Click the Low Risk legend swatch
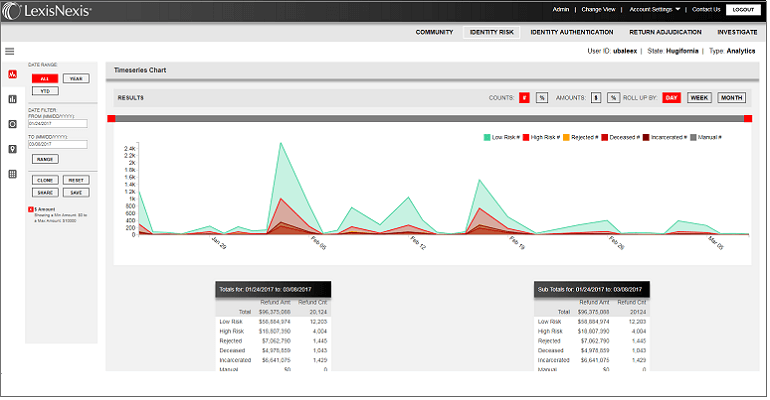The width and height of the screenshot is (770, 400). 487,137
